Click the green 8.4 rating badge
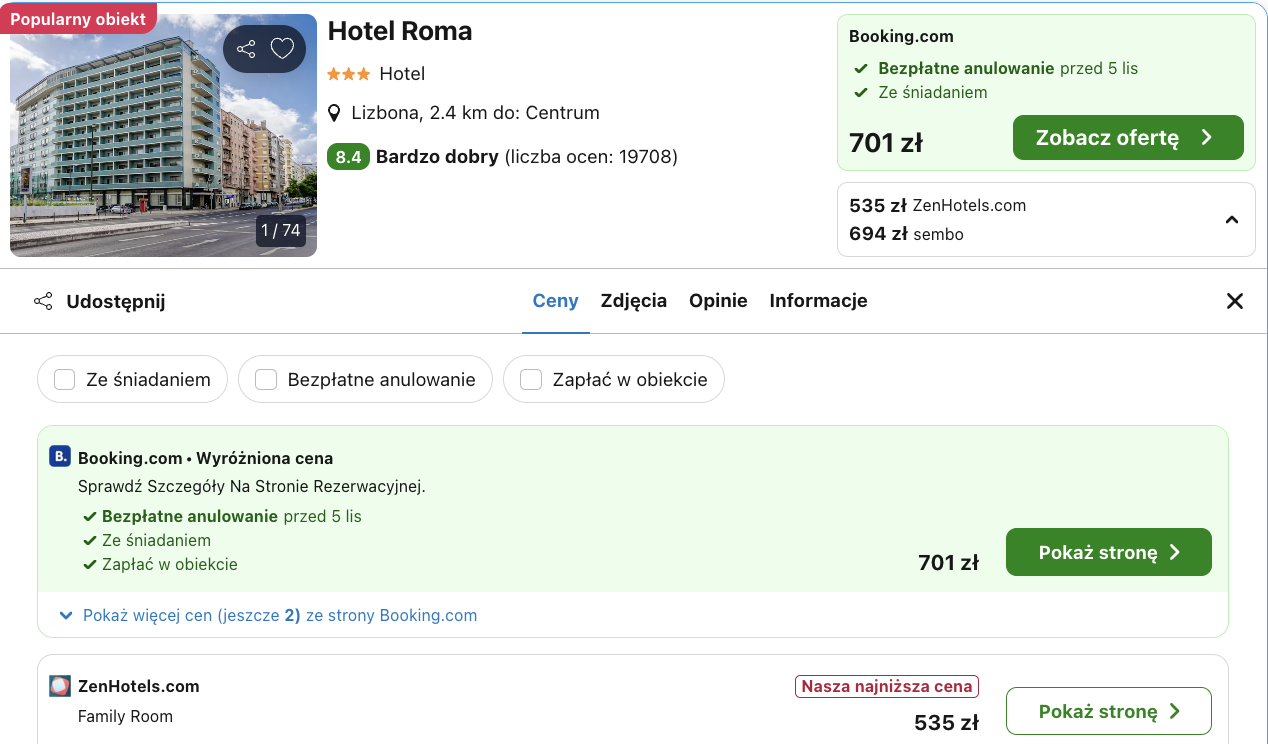The image size is (1268, 744). [x=348, y=157]
